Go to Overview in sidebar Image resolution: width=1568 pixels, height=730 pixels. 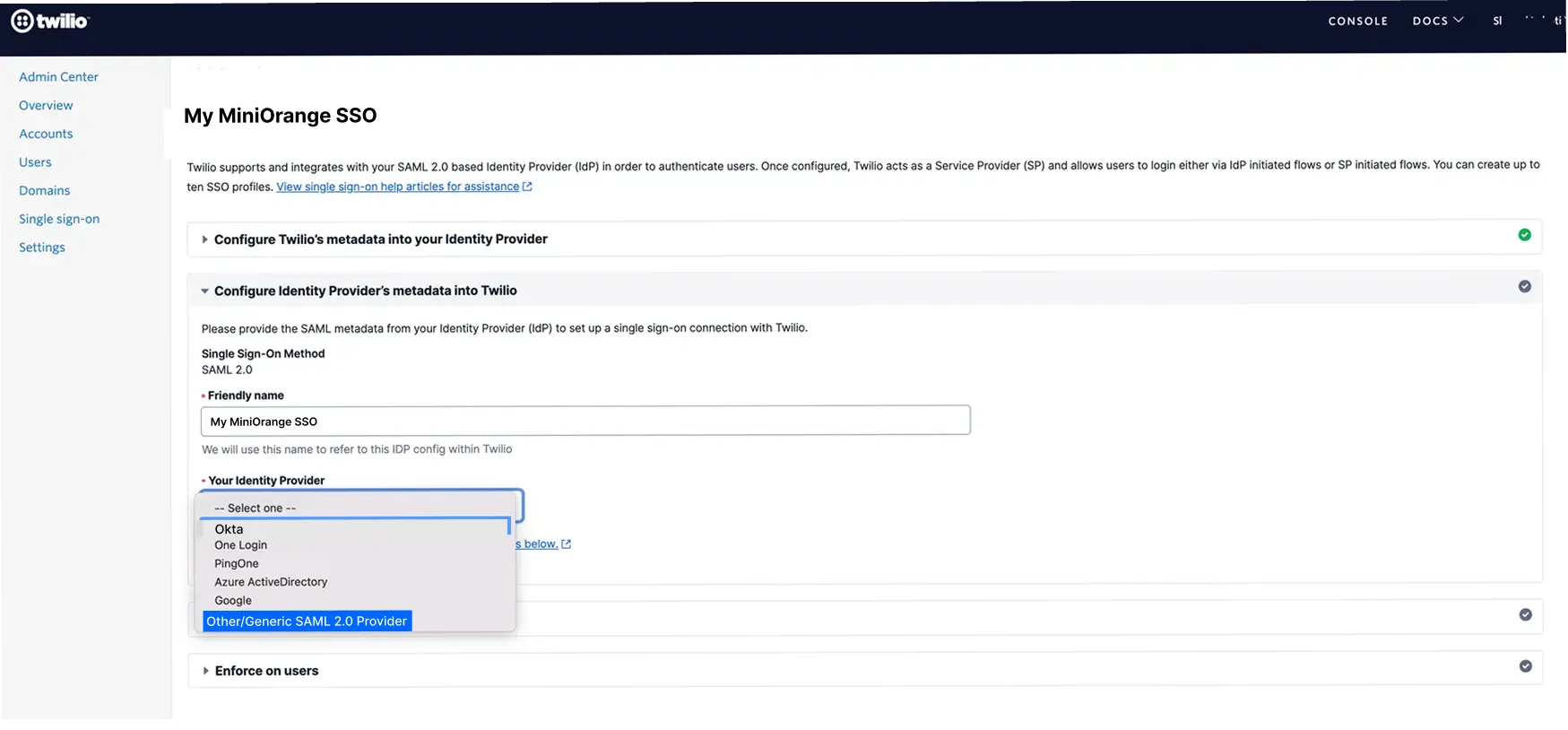coord(46,105)
